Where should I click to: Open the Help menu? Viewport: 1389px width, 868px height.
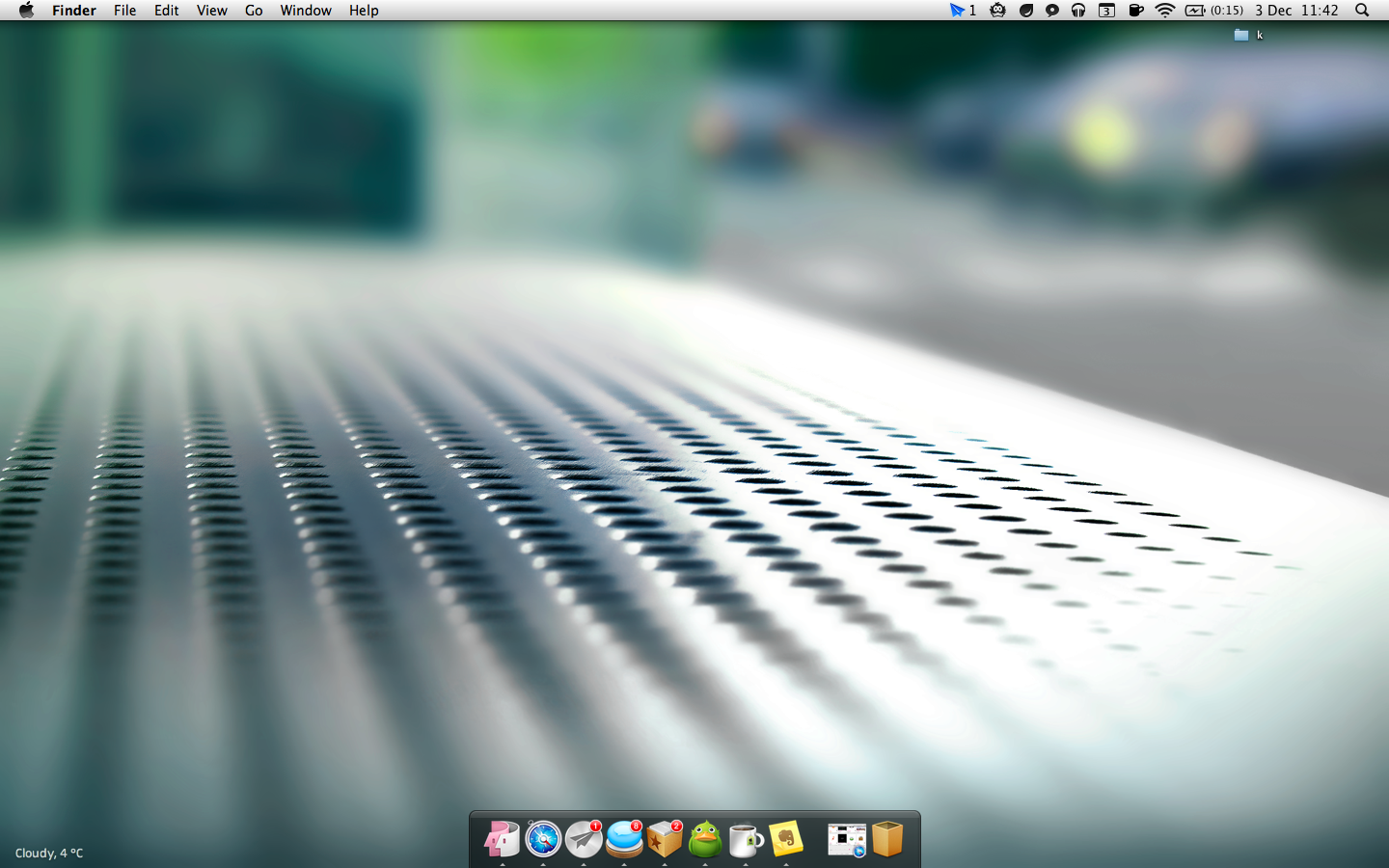click(364, 11)
